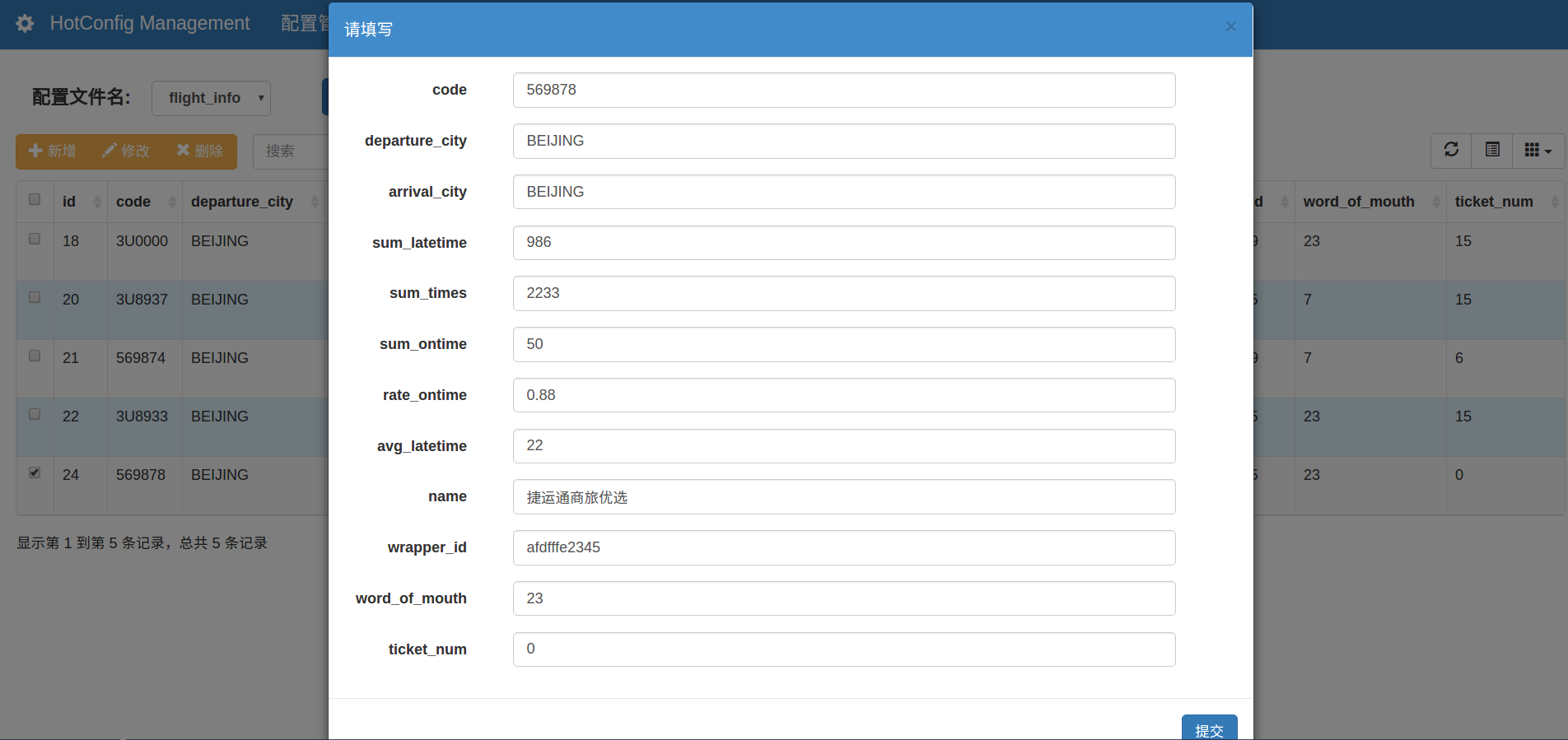Viewport: 1568px width, 740px height.
Task: Click the refresh table icon
Action: pyautogui.click(x=1451, y=150)
